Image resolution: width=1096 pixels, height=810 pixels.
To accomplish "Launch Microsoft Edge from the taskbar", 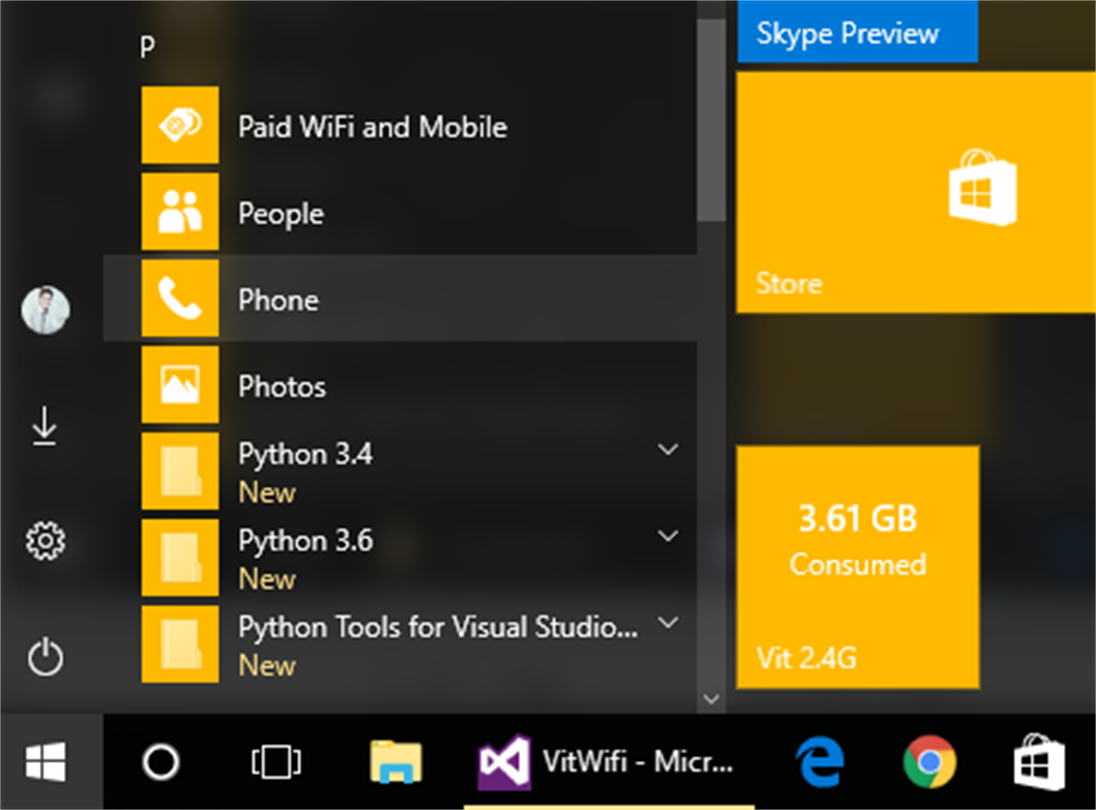I will (819, 762).
